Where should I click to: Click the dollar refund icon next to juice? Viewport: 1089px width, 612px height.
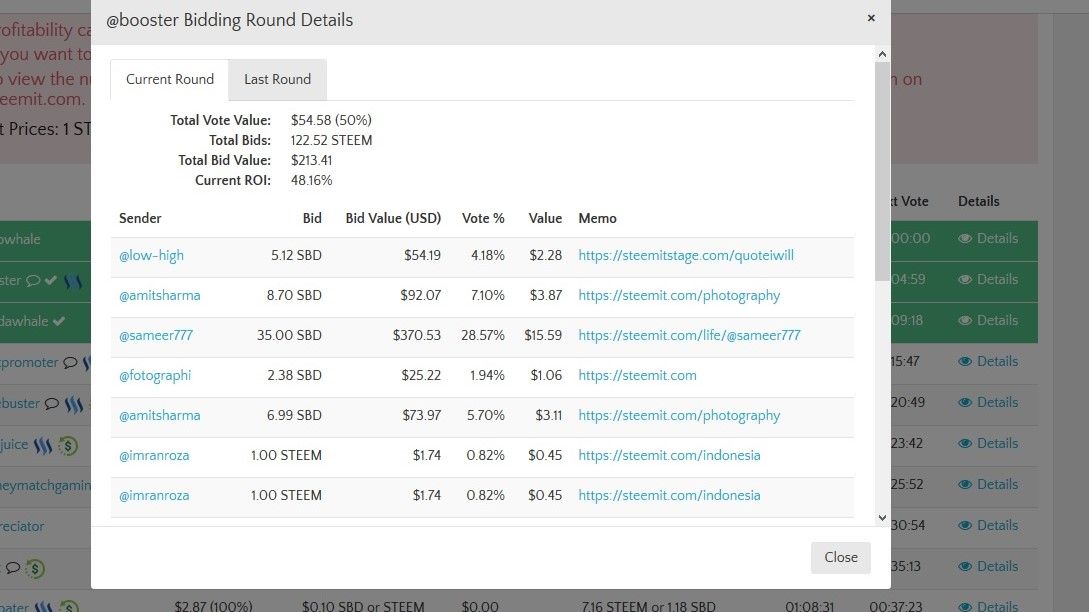pyautogui.click(x=68, y=445)
